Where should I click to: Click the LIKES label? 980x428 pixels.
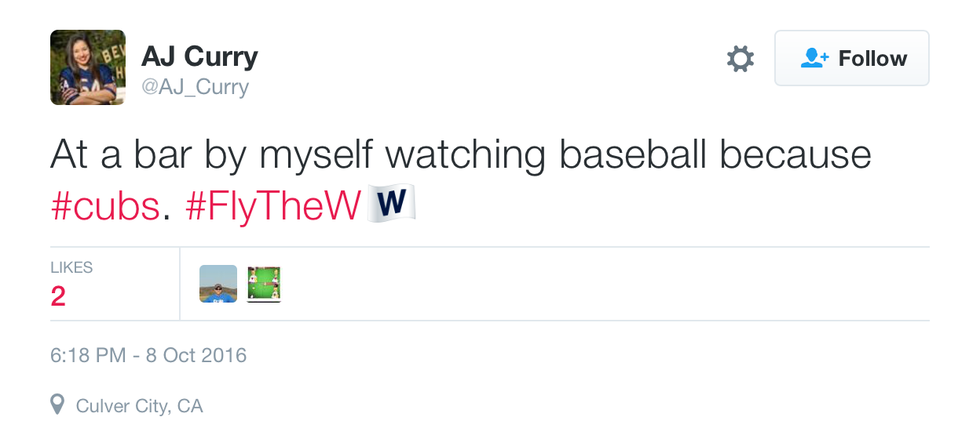pos(71,268)
